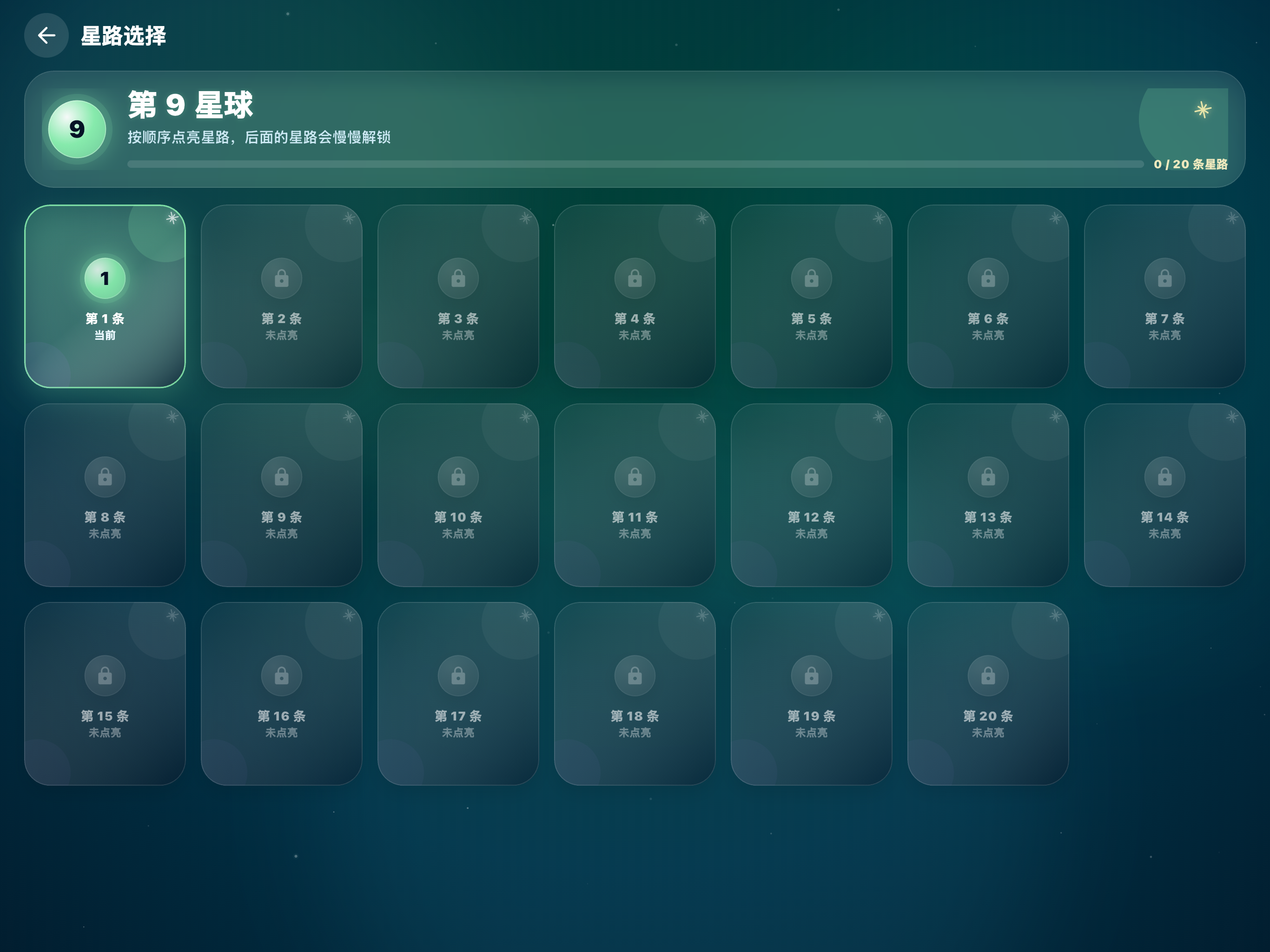Click the star path progress bar
This screenshot has width=1270, height=952.
[x=635, y=164]
